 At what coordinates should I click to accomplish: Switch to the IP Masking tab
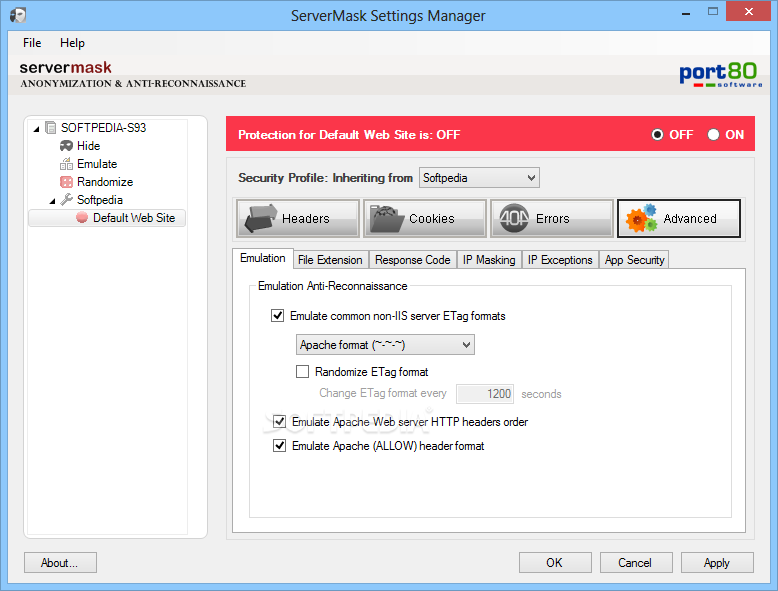tap(489, 260)
